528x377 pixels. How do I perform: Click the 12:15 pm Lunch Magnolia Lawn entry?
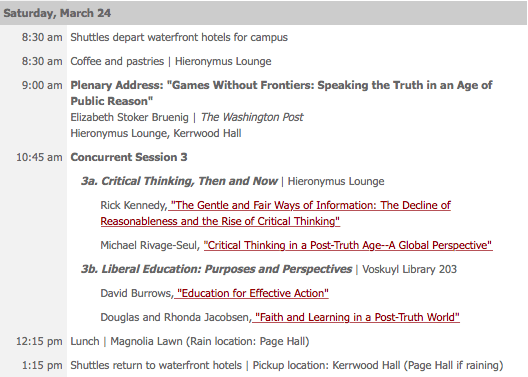190,341
